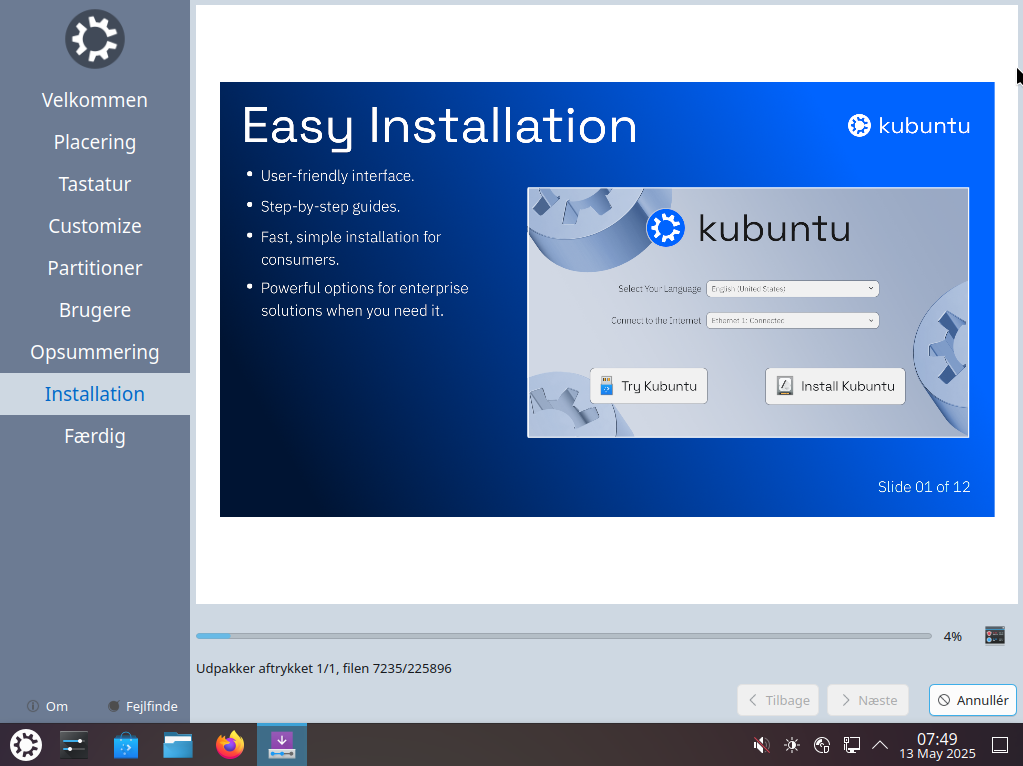Click the Easy Installation slide heading

(x=439, y=126)
